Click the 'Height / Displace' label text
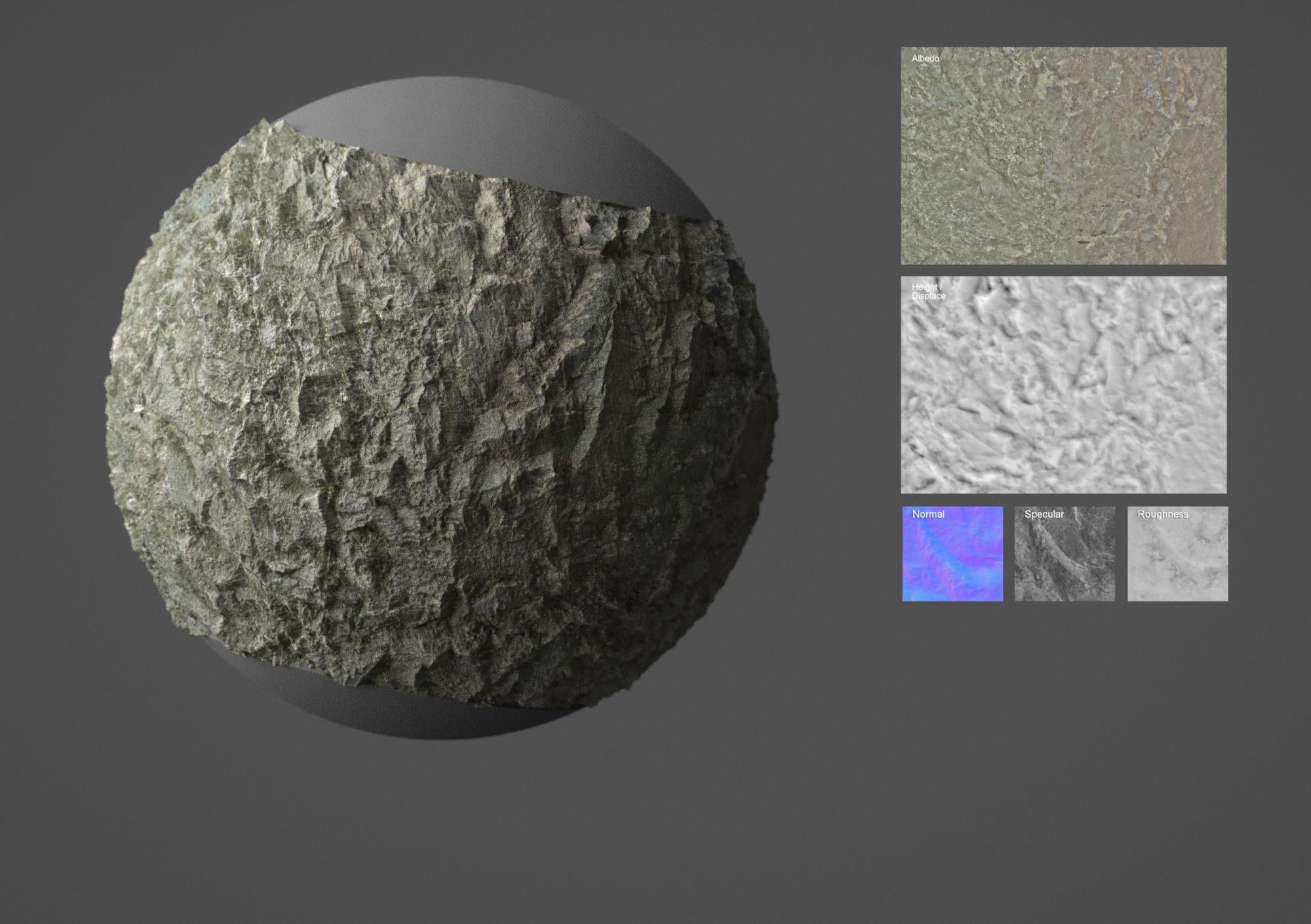The image size is (1311, 924). pos(928,292)
